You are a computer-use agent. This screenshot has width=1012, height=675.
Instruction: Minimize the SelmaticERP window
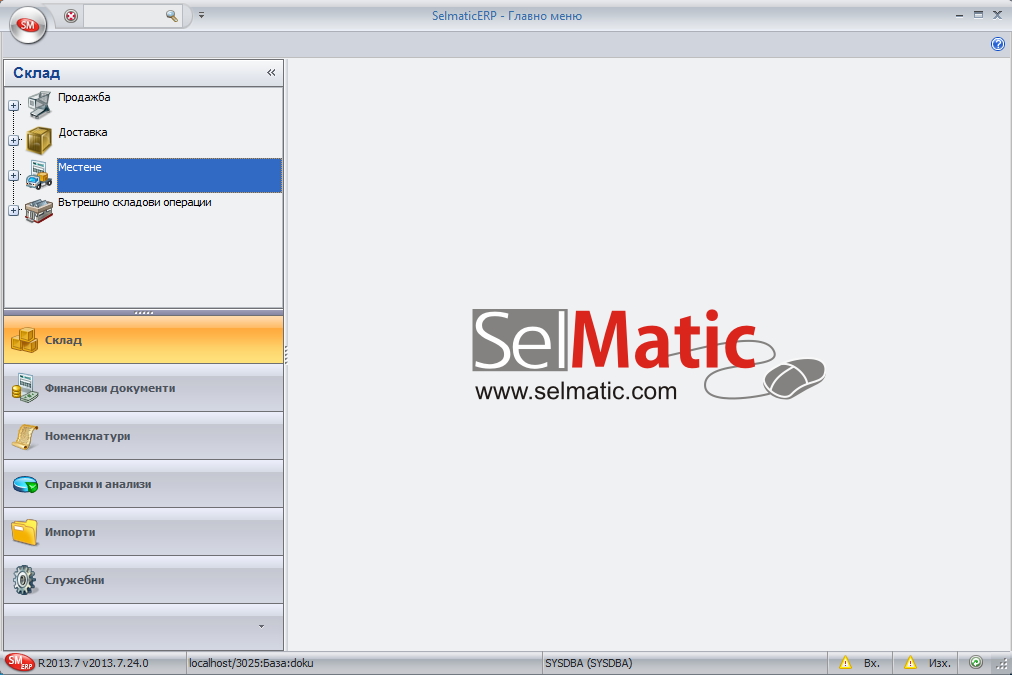(960, 15)
